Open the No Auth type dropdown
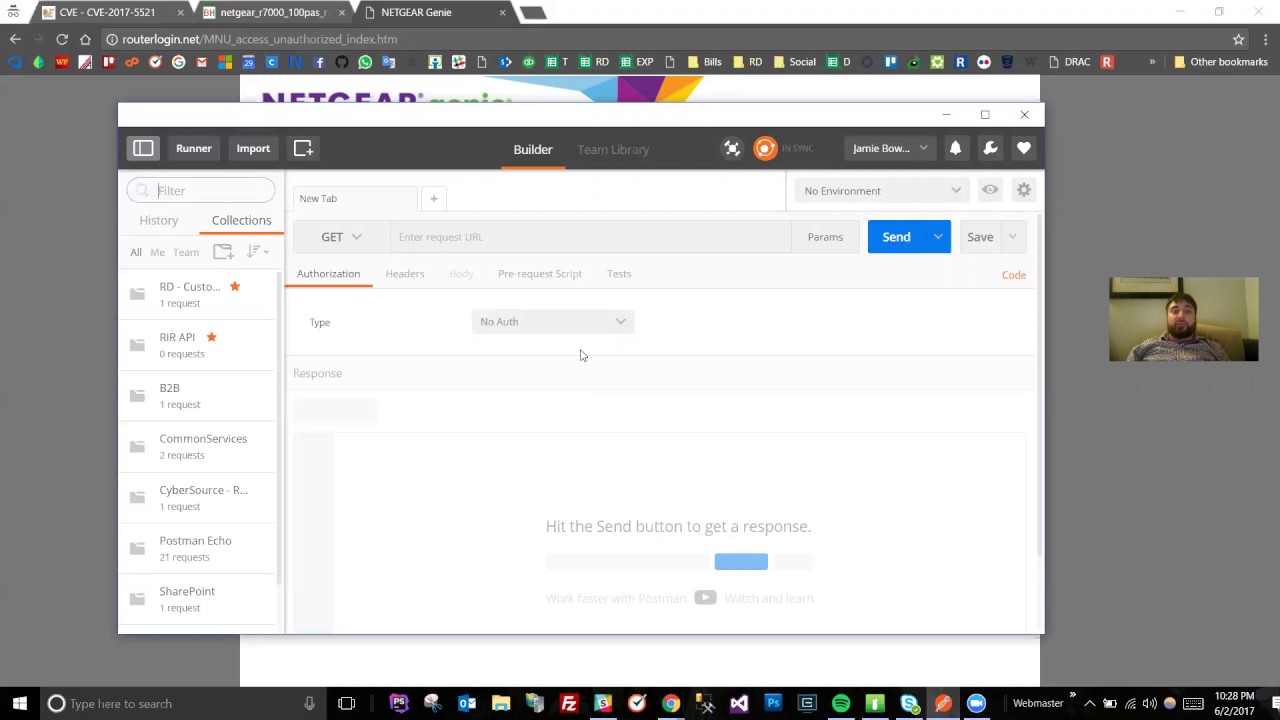The height and width of the screenshot is (720, 1280). pos(552,322)
